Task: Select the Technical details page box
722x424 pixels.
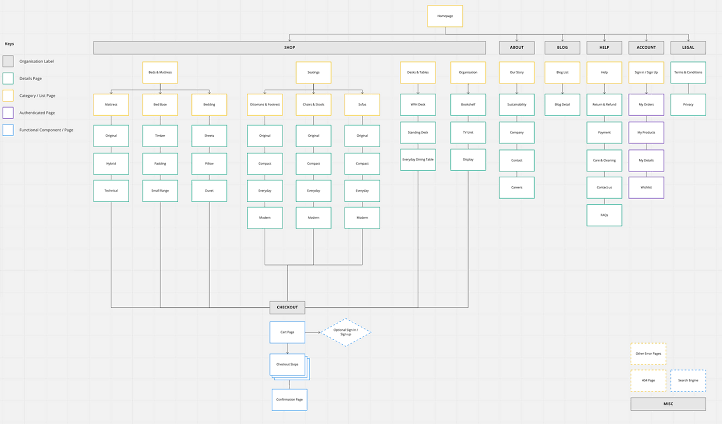Action: click(x=111, y=191)
